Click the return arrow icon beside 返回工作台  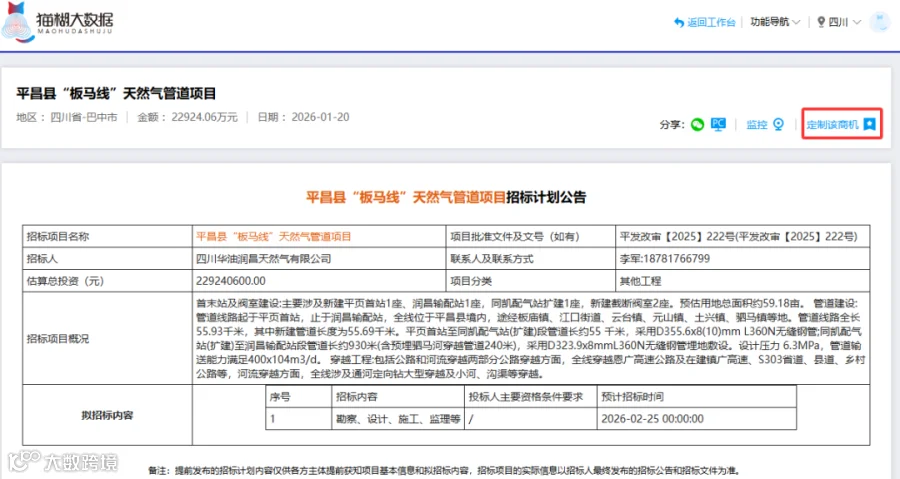click(x=679, y=22)
